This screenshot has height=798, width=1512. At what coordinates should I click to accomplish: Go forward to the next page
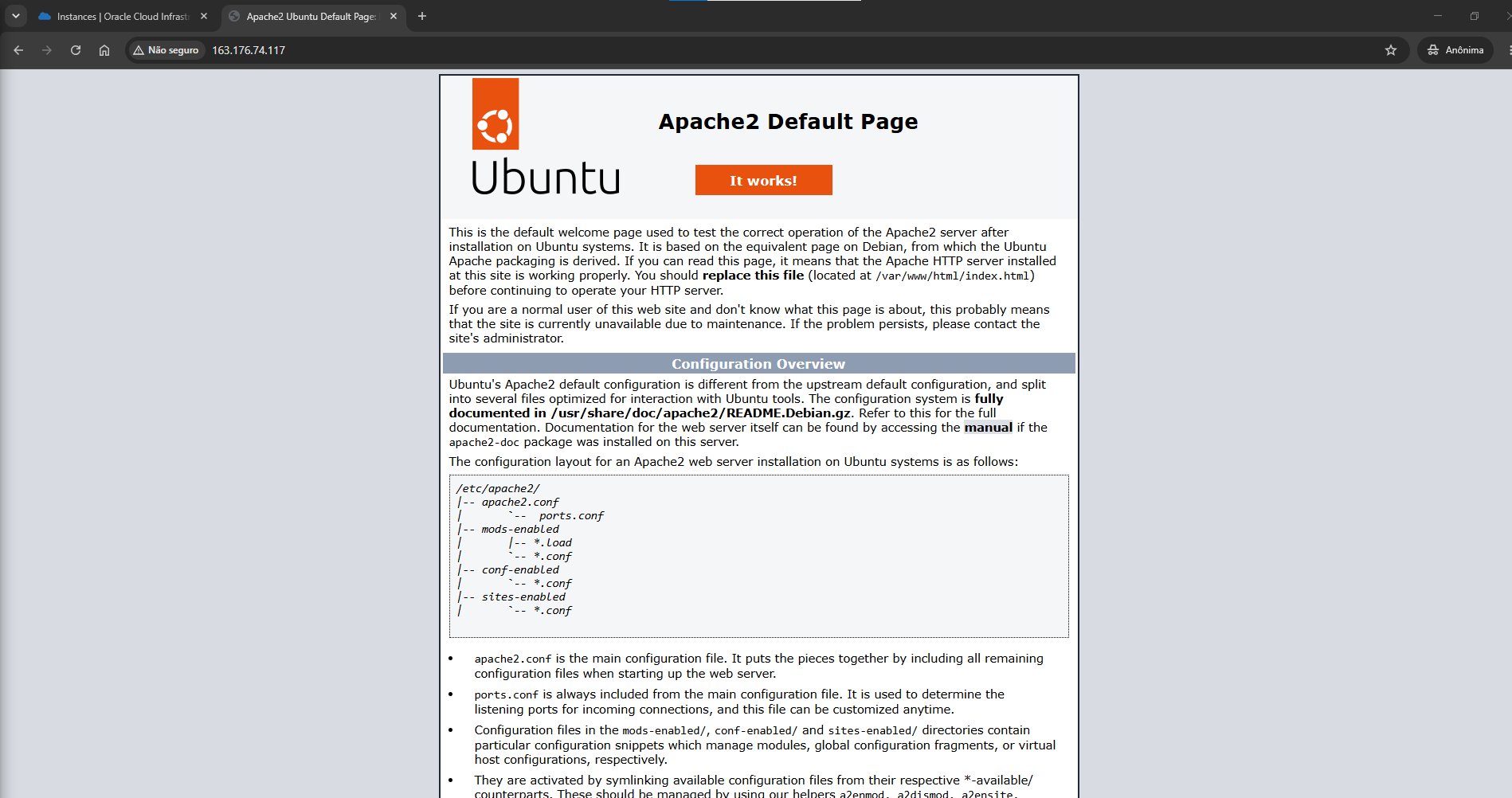(x=47, y=50)
